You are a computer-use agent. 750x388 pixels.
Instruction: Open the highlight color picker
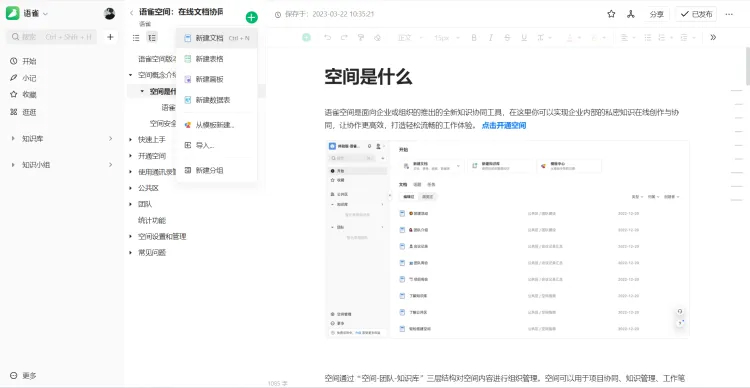point(598,37)
